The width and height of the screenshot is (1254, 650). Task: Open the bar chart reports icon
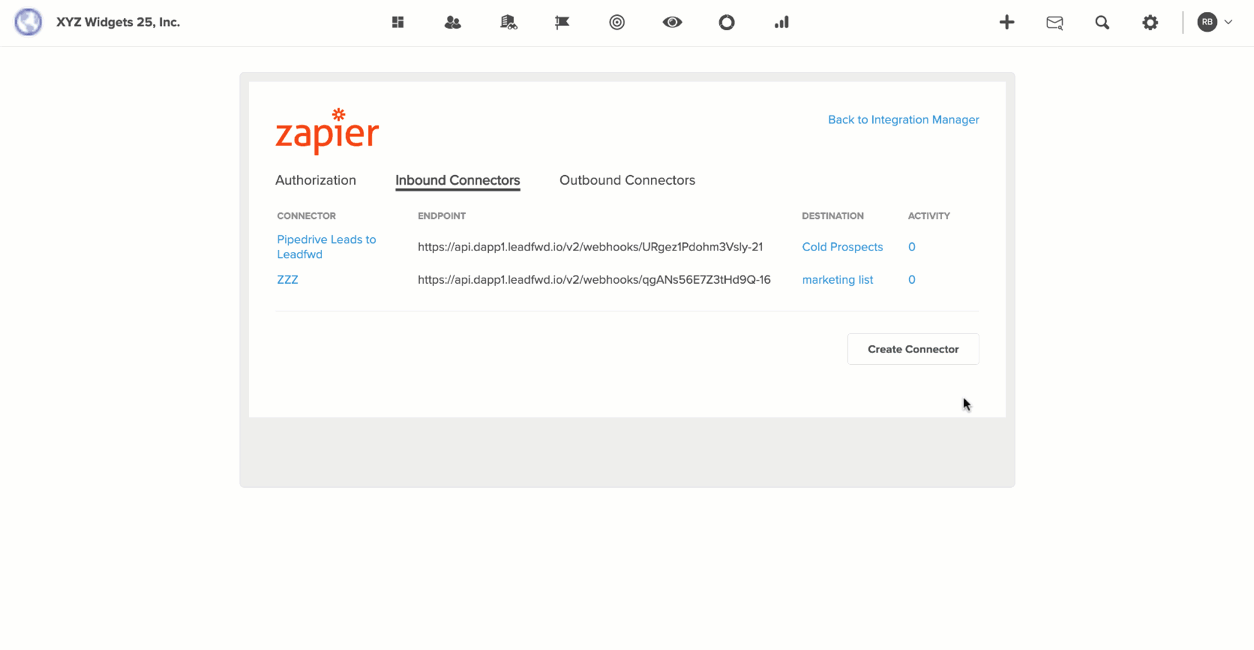(x=782, y=22)
